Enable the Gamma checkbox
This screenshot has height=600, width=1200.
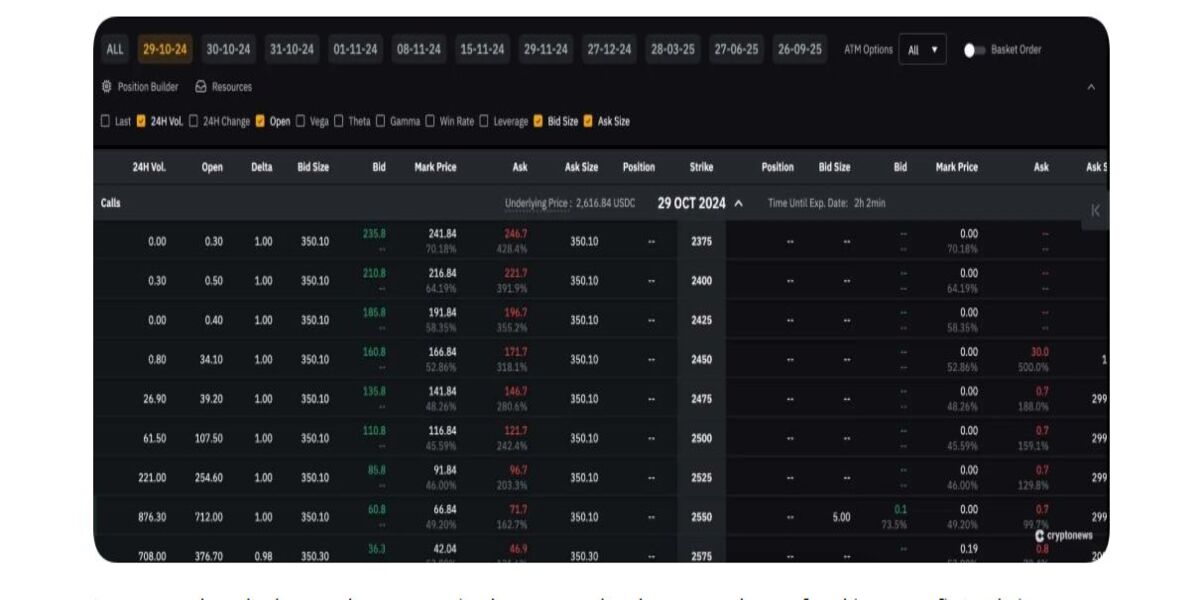[x=380, y=121]
